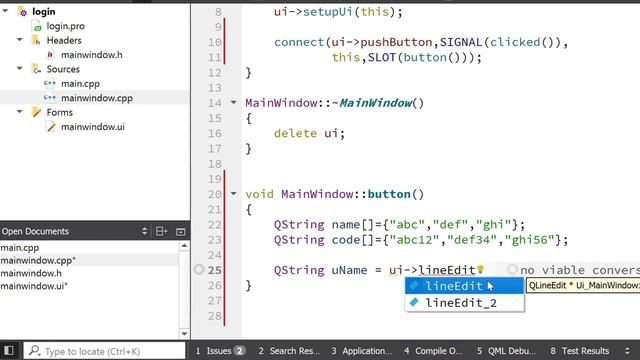Screen dimensions: 640x360
Task: Click the lineEdit_2 diamond member icon
Action: point(414,302)
